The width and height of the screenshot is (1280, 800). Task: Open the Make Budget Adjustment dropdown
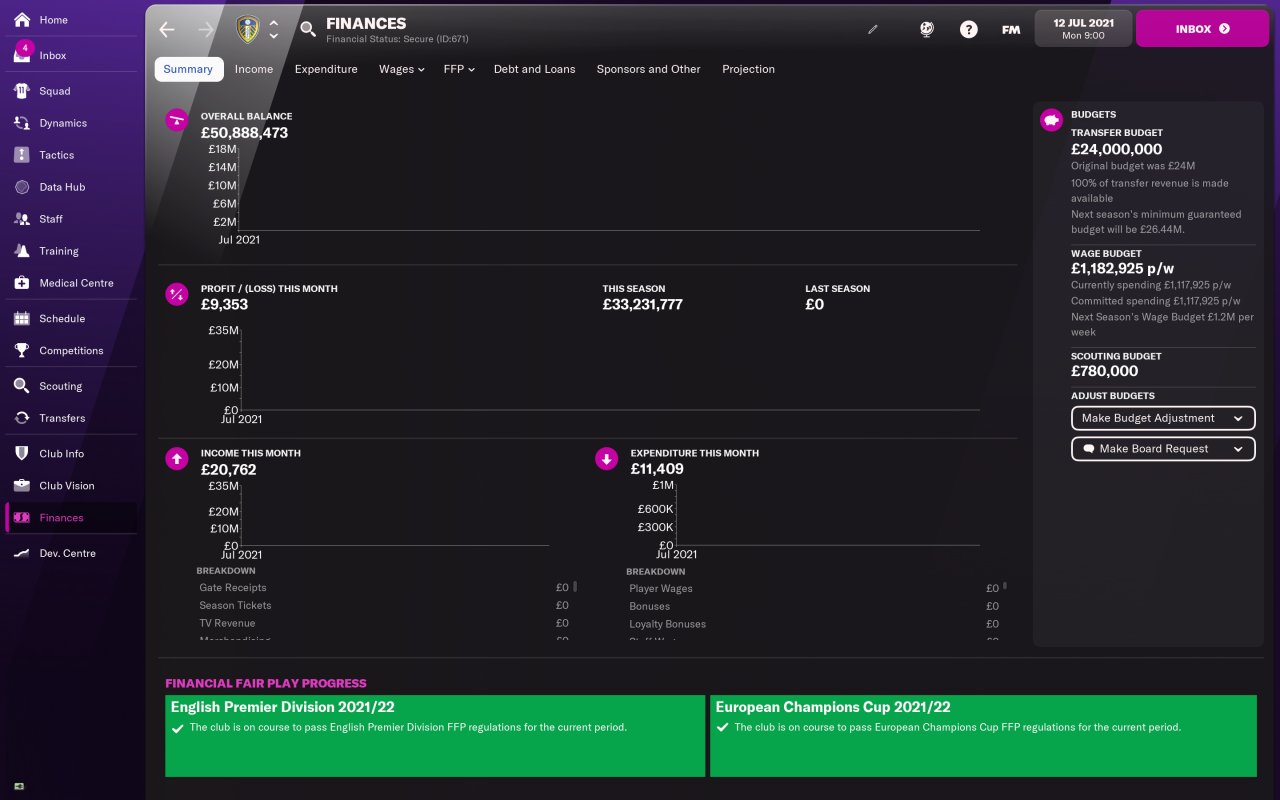[x=1163, y=418]
